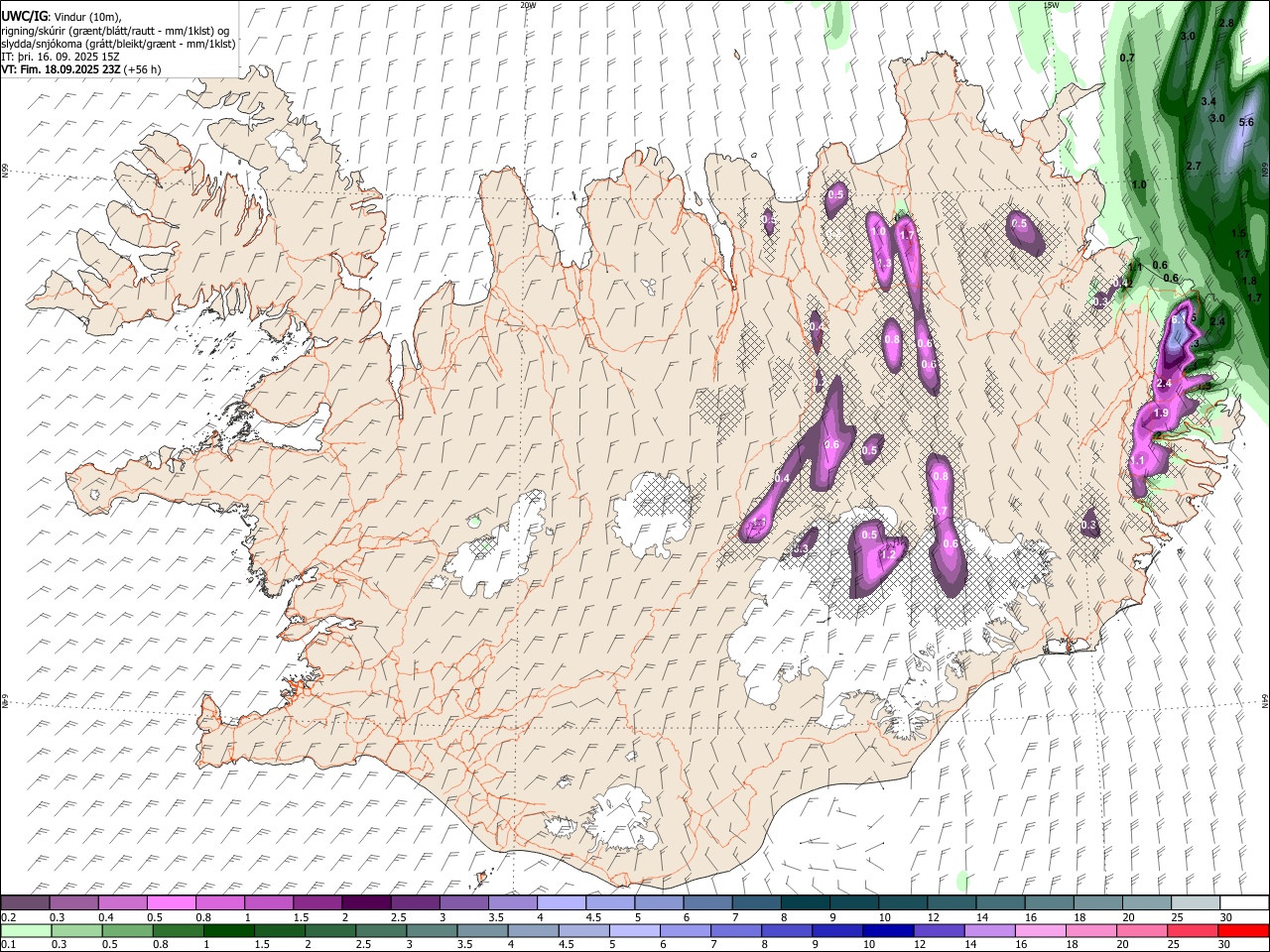
Task: Click the 'UWC/IG' title text
Action: tap(24, 17)
